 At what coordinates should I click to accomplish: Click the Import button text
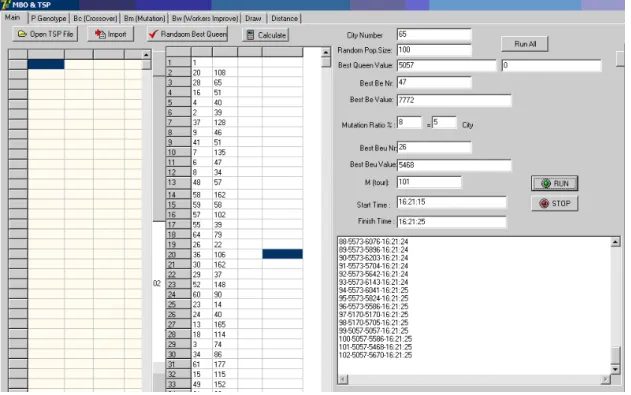[x=117, y=34]
